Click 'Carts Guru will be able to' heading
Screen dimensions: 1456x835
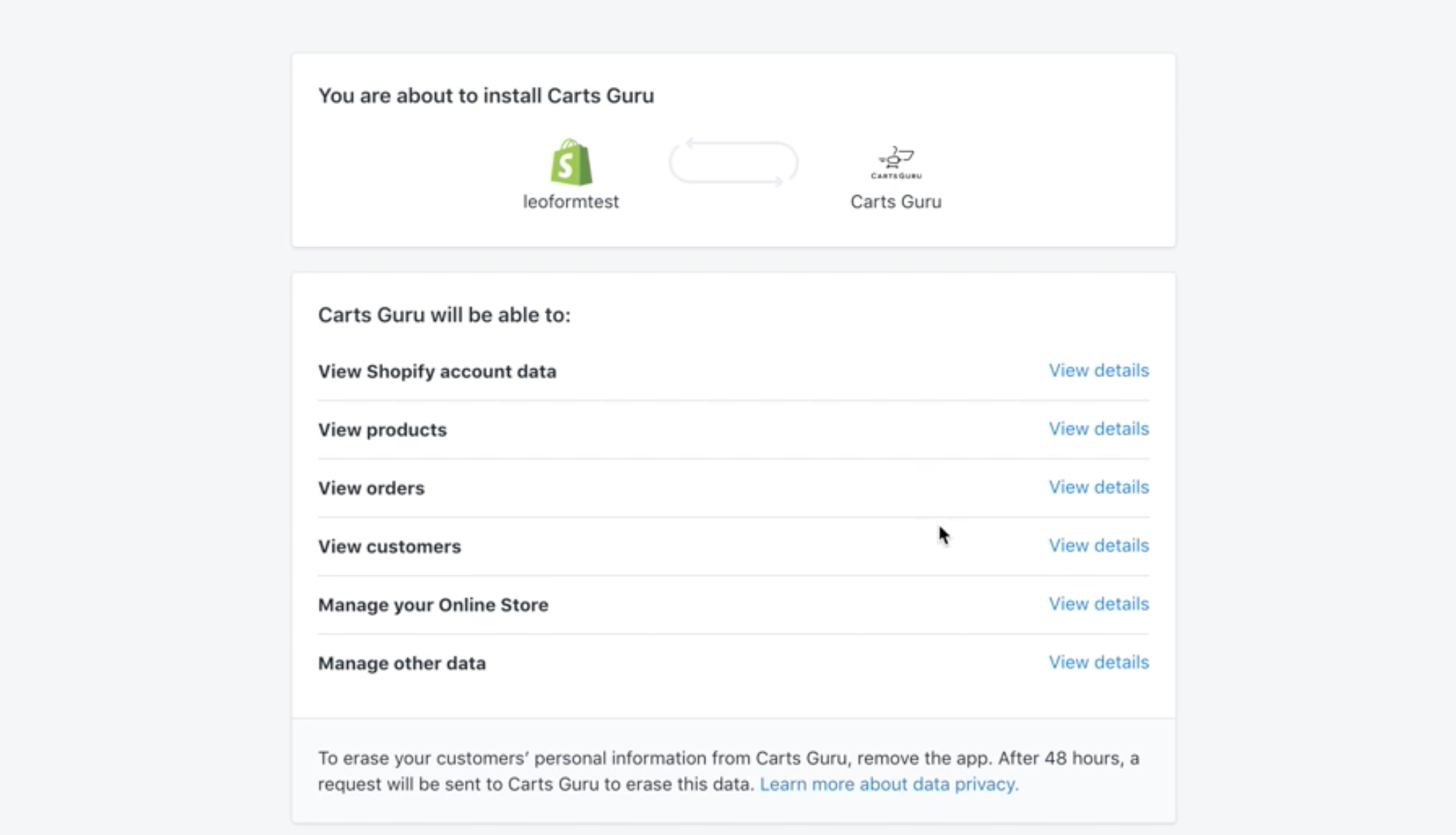click(x=444, y=315)
